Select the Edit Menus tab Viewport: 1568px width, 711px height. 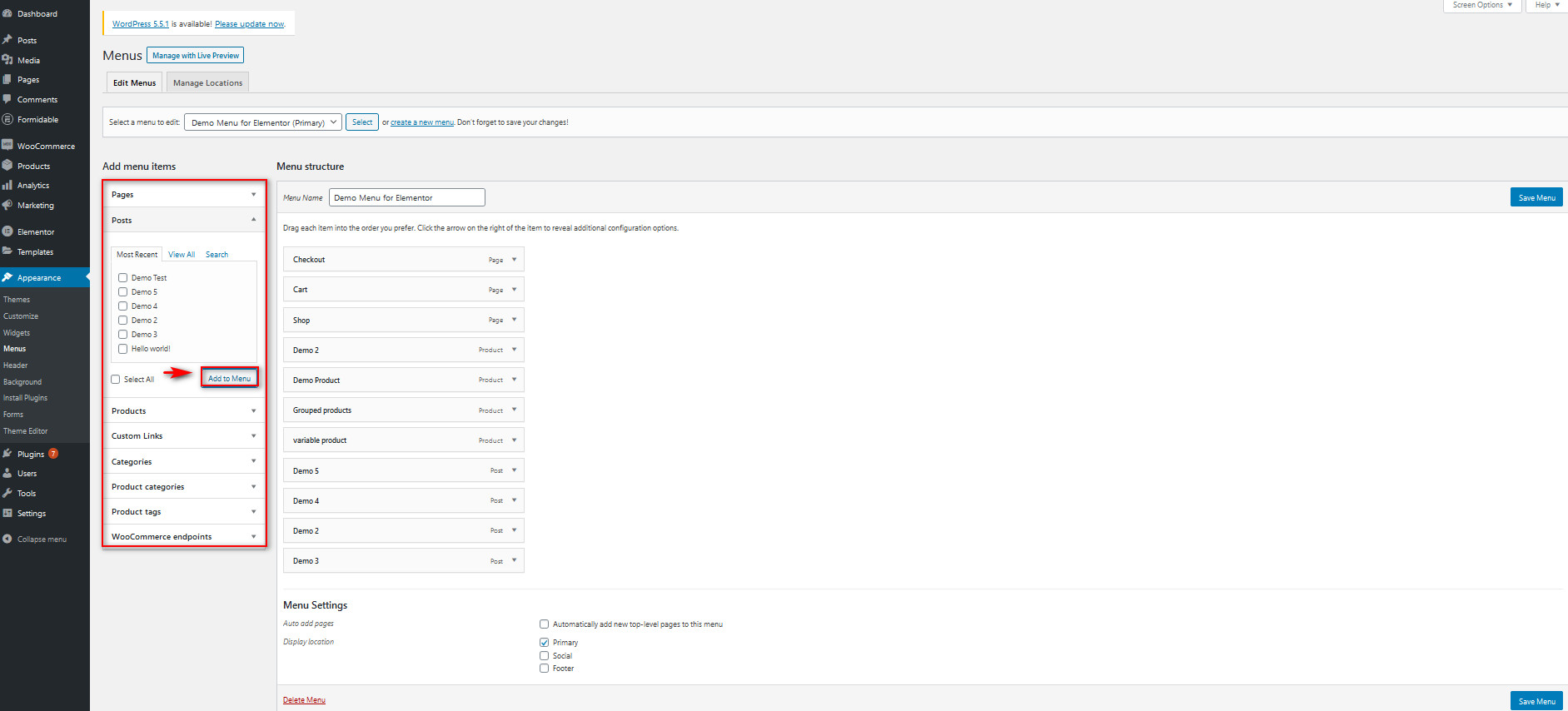(134, 82)
